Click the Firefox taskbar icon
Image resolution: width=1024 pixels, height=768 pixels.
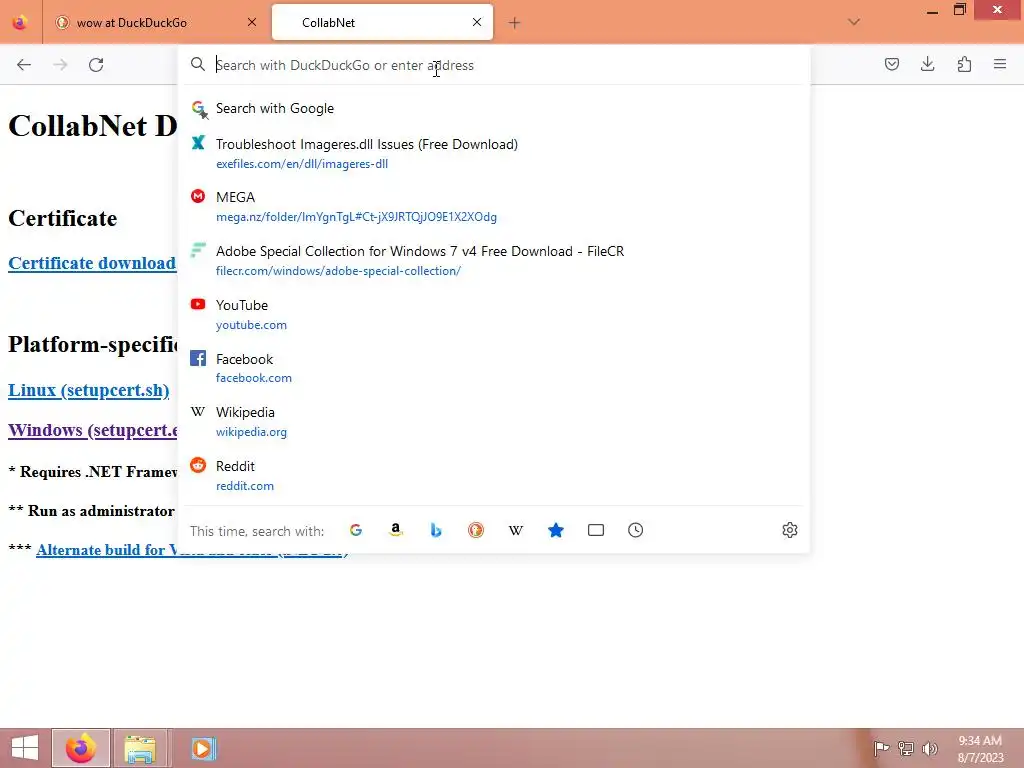click(81, 748)
